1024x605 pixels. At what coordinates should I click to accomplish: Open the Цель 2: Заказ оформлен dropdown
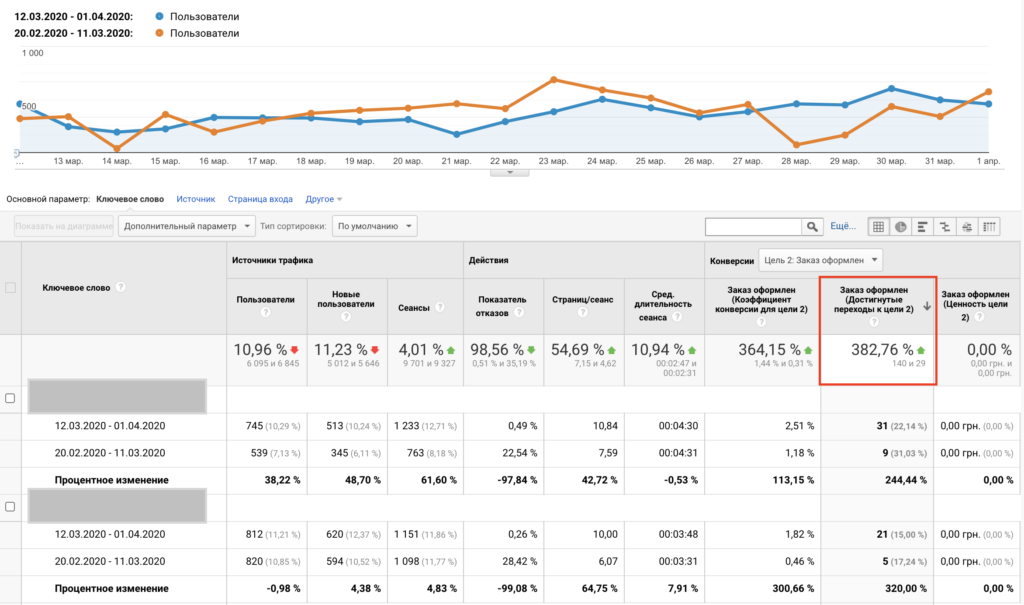coord(820,260)
